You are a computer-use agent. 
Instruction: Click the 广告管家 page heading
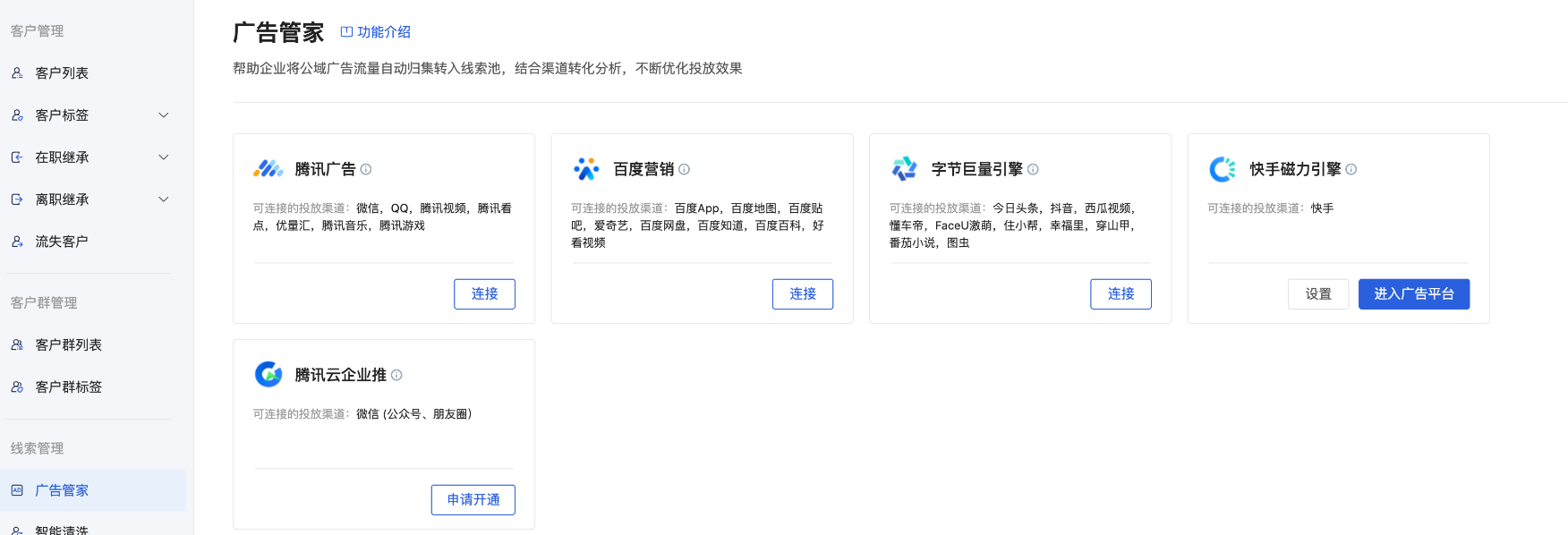coord(278,33)
